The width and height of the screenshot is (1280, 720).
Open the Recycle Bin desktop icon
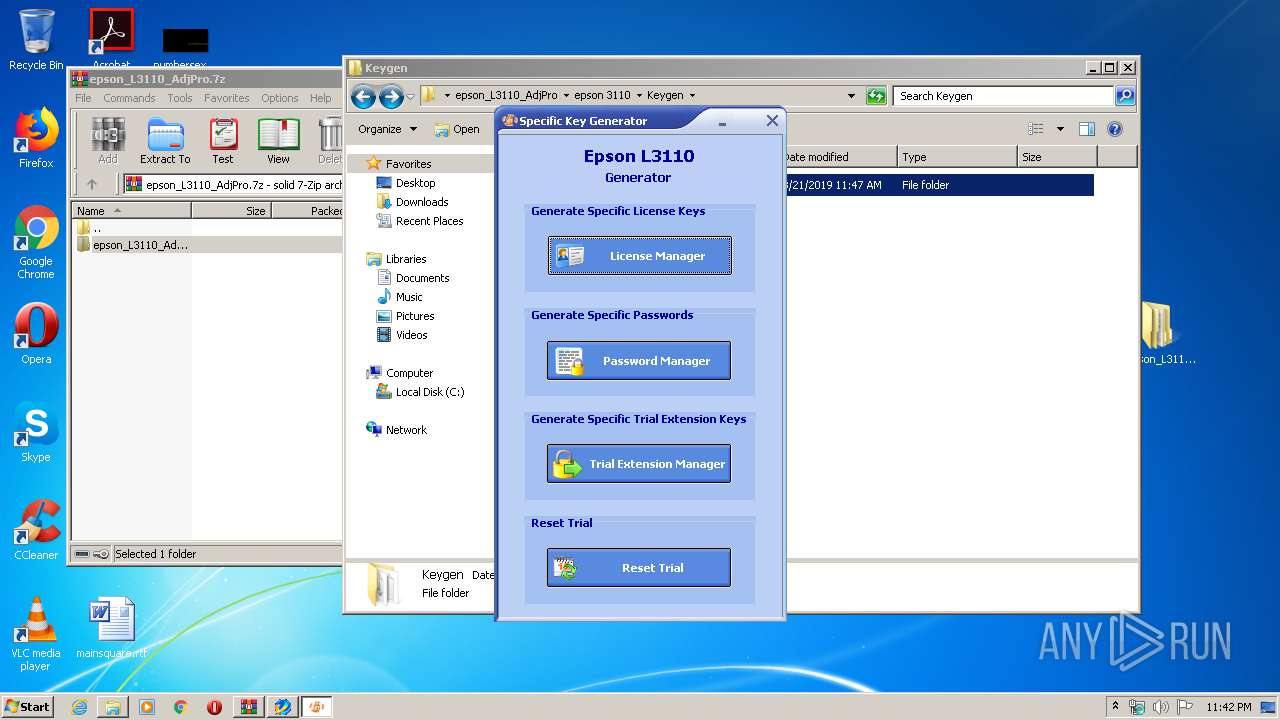36,40
